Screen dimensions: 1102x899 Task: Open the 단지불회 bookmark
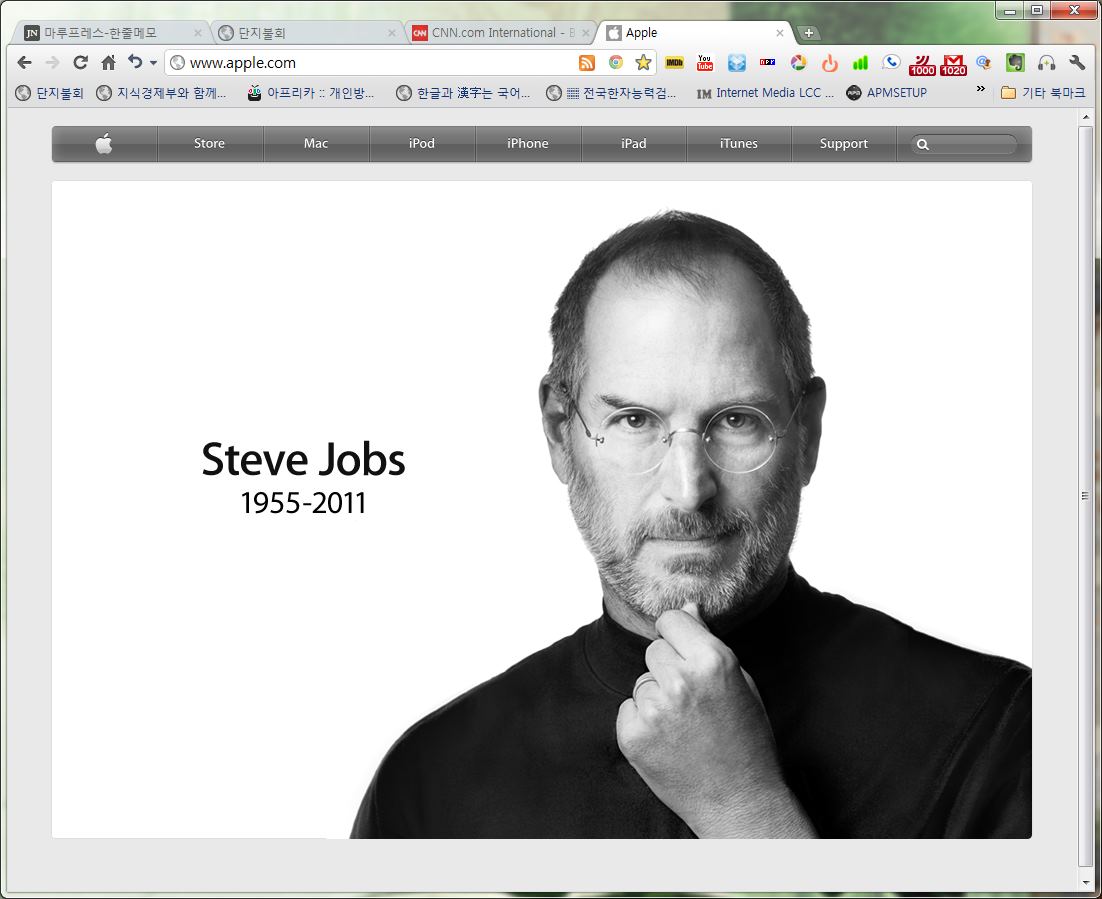point(50,93)
